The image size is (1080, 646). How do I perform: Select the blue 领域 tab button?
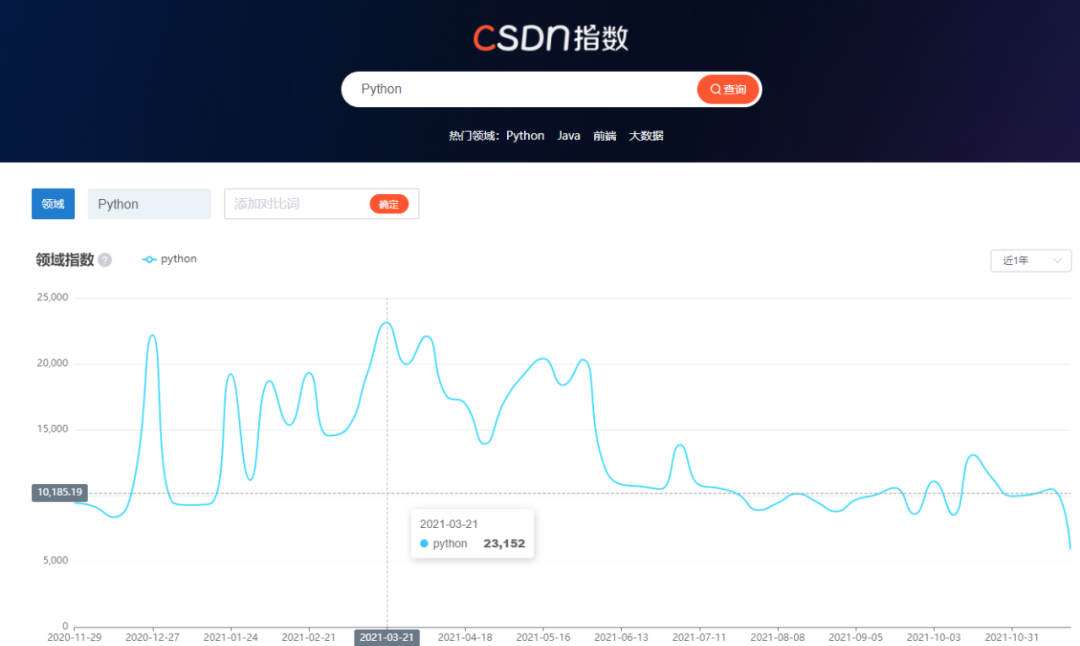(53, 204)
